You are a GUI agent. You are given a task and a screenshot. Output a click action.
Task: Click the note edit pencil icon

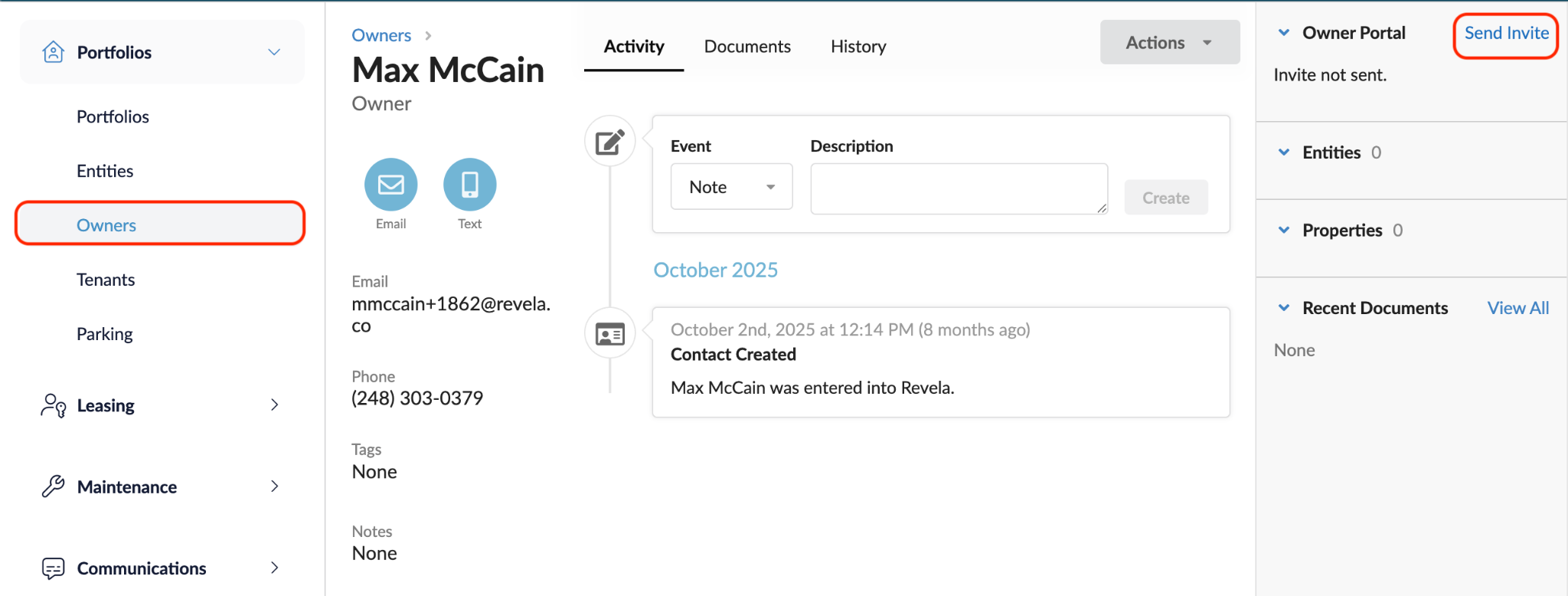click(610, 142)
